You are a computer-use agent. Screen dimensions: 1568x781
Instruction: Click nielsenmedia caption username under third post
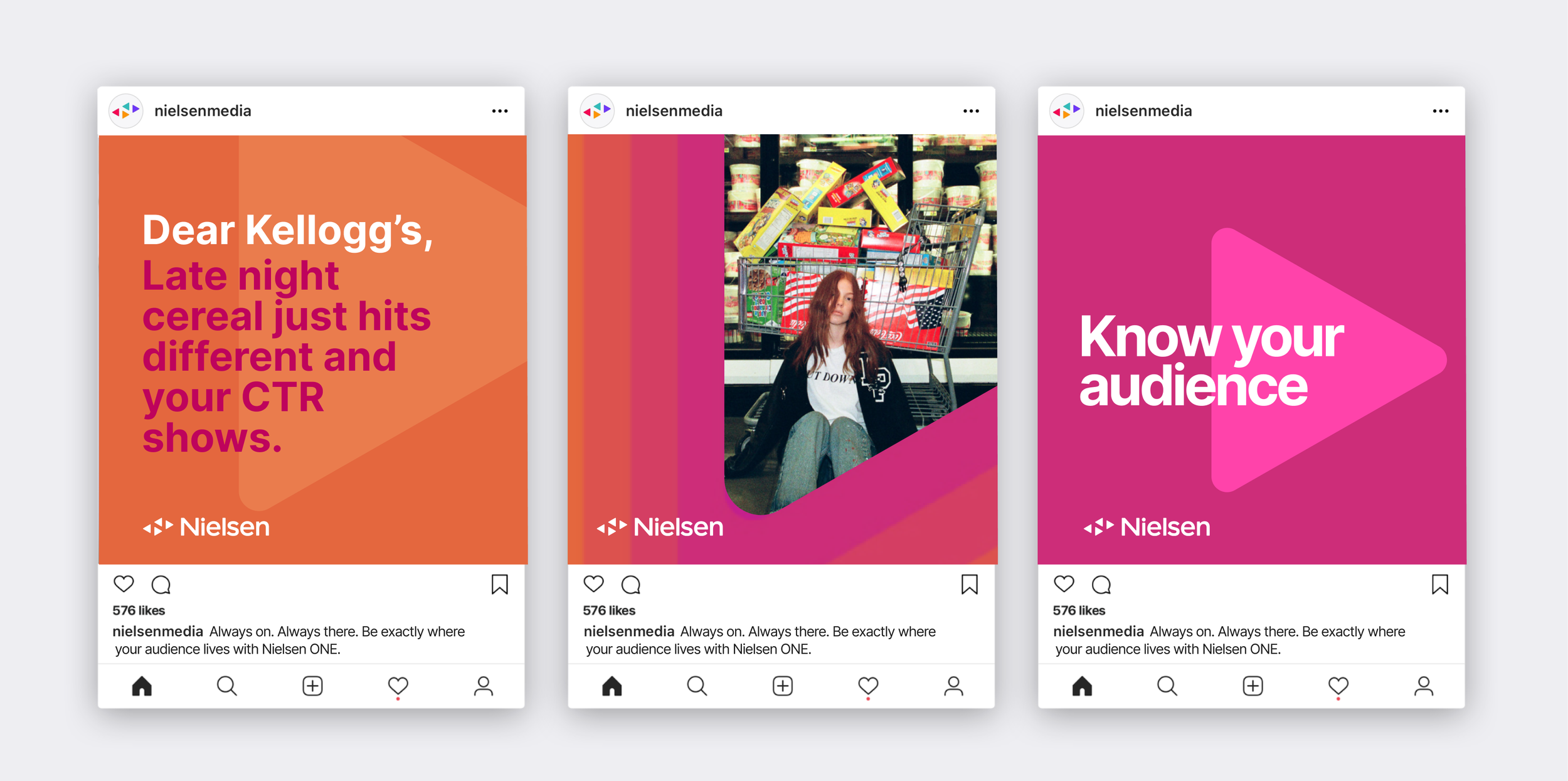pyautogui.click(x=1098, y=631)
